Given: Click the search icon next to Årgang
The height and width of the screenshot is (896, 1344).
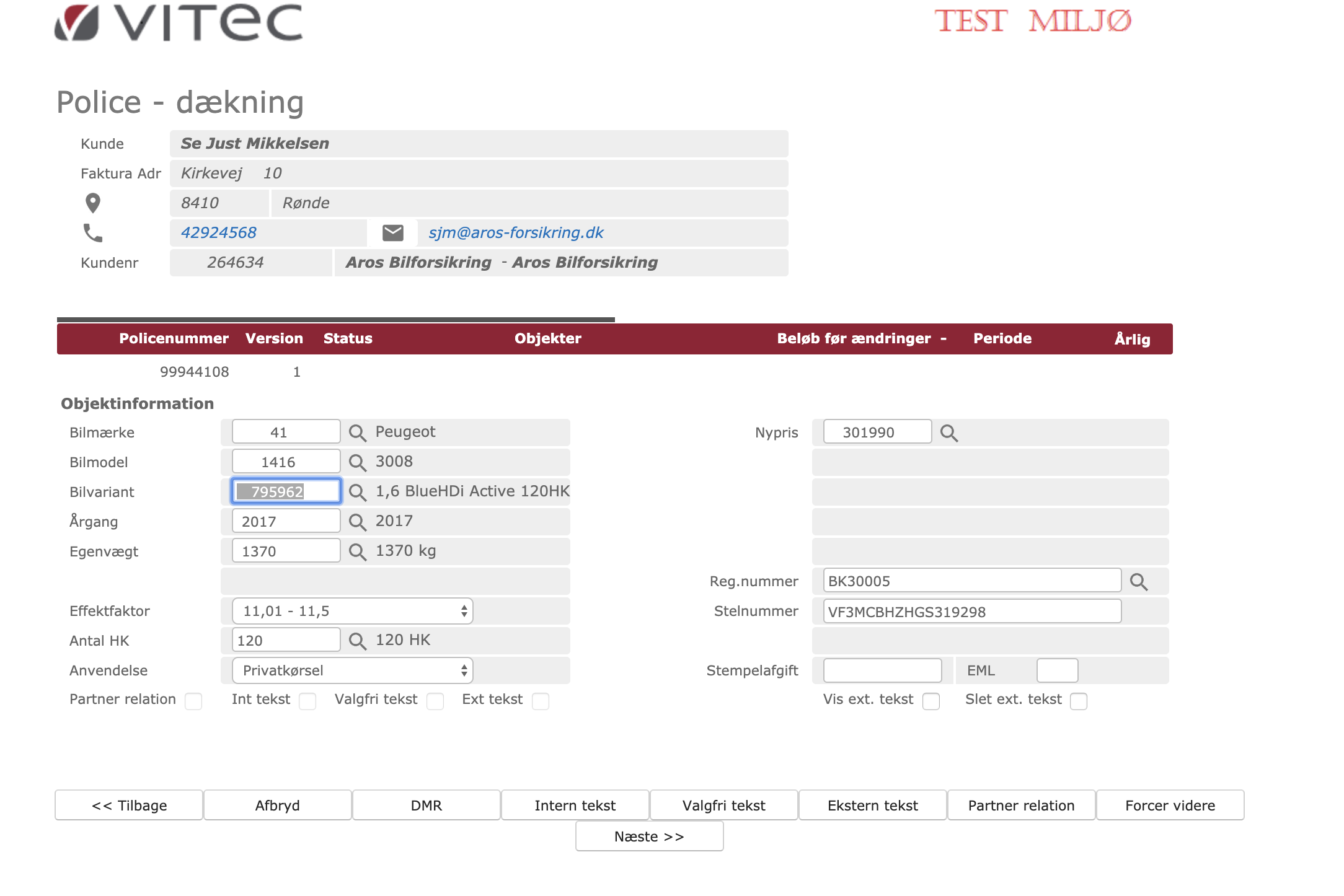Looking at the screenshot, I should (x=357, y=522).
